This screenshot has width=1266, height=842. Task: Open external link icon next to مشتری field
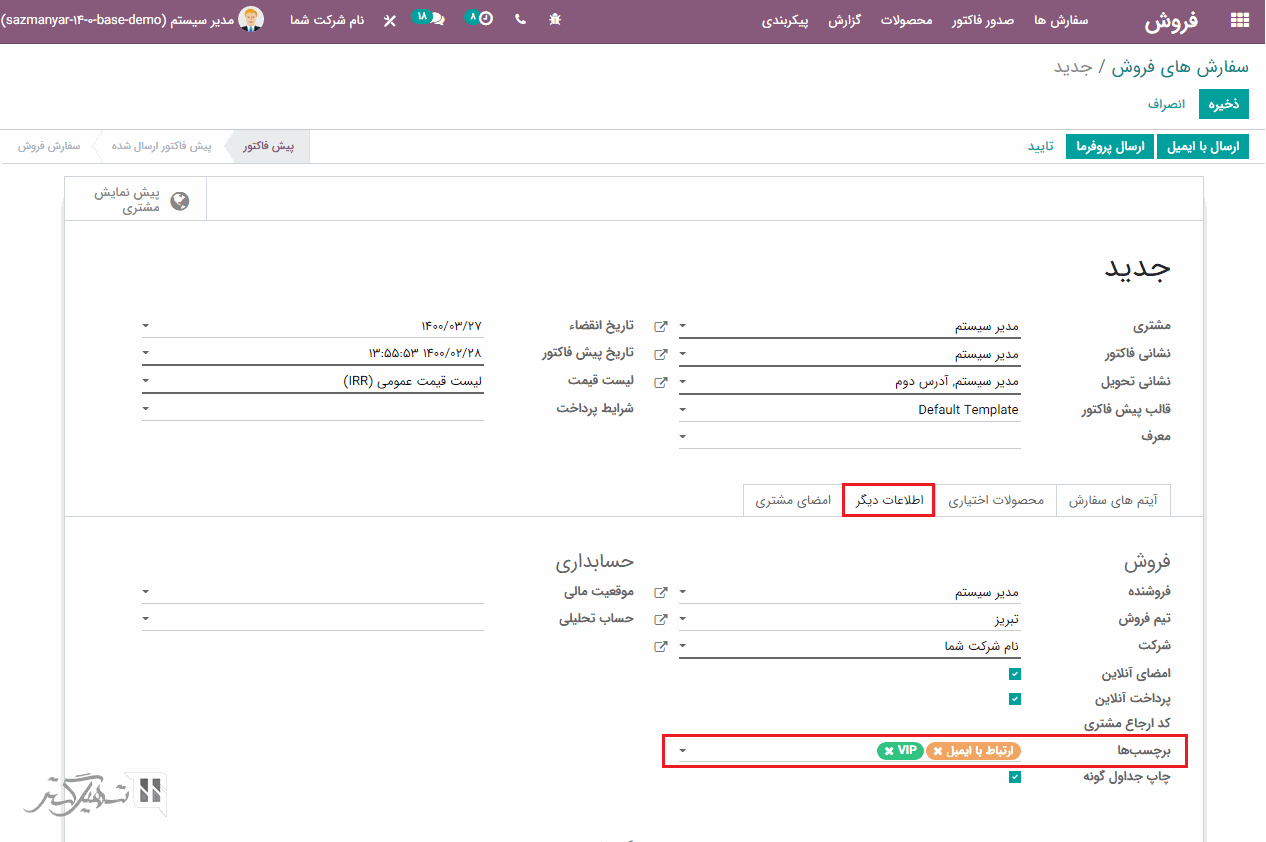[660, 326]
